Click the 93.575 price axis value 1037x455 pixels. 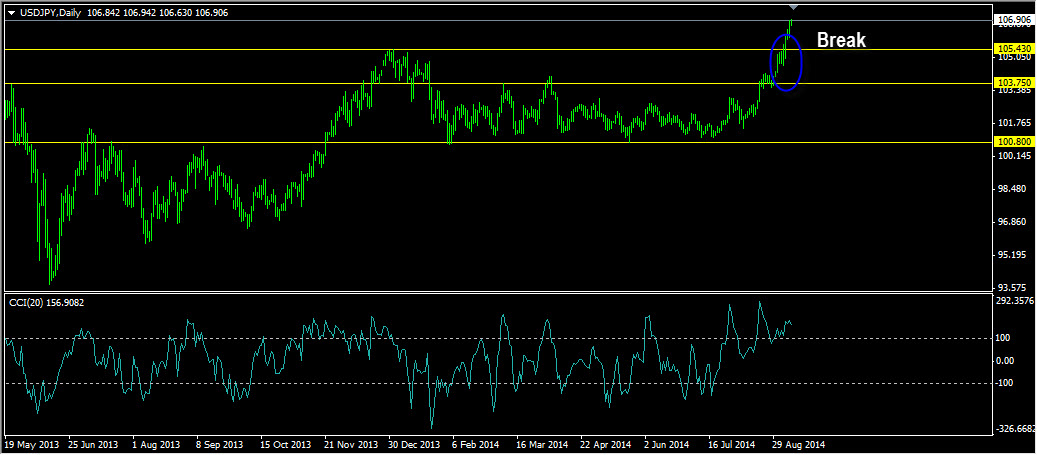[1013, 287]
